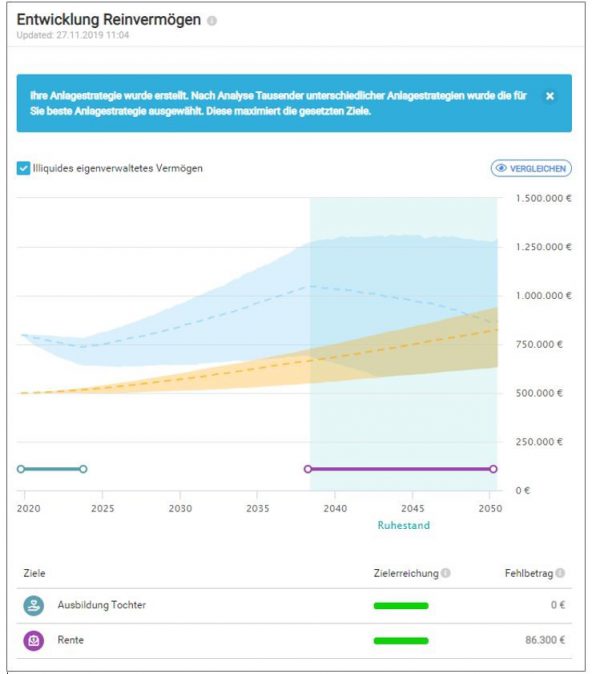Screen dimensions: 600x674
Task: Click the green progress bar for Ausbildung Tochter
Action: pyautogui.click(x=400, y=605)
